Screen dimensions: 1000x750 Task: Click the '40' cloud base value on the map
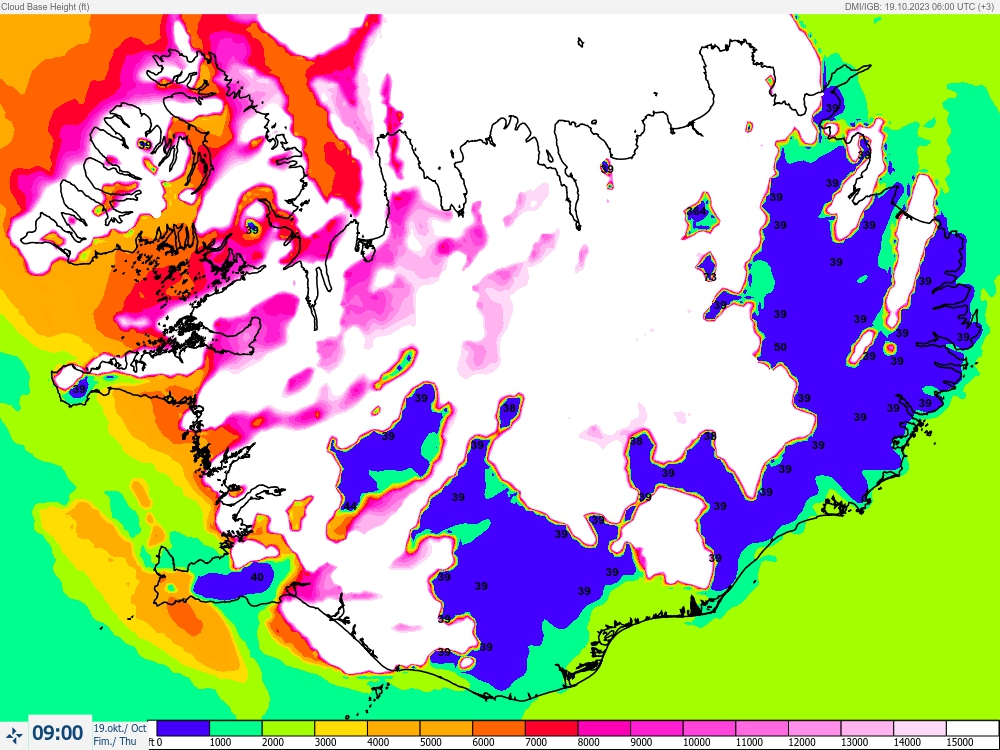(257, 577)
